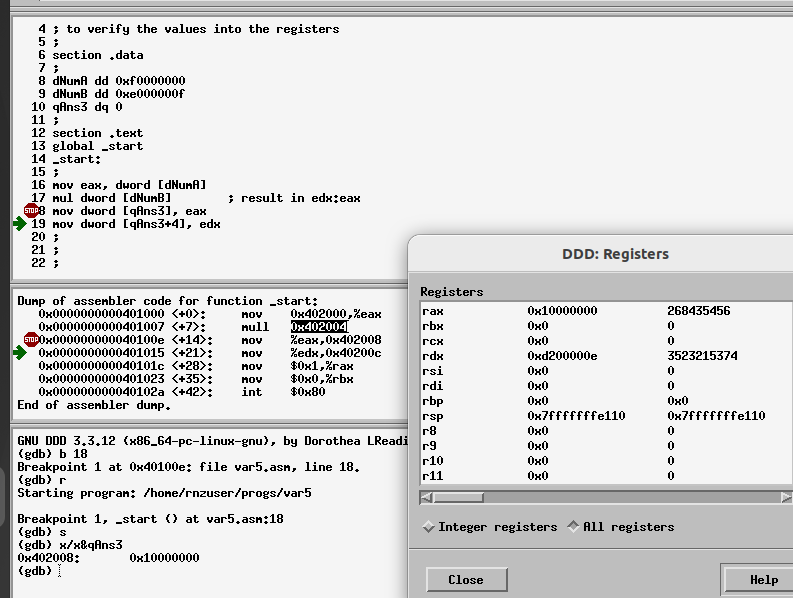Viewport: 793px width, 598px height.
Task: Select the r10 register row
Action: tap(606, 461)
